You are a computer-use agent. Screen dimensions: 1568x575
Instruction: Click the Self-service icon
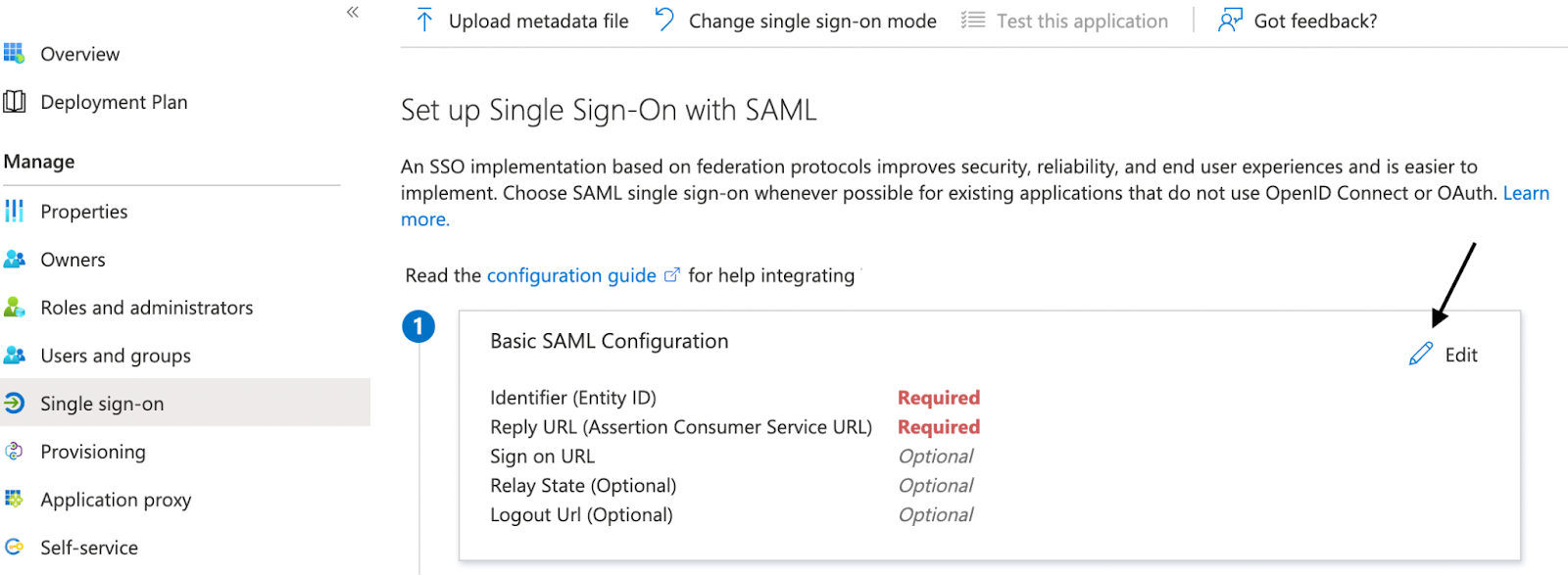(x=14, y=548)
